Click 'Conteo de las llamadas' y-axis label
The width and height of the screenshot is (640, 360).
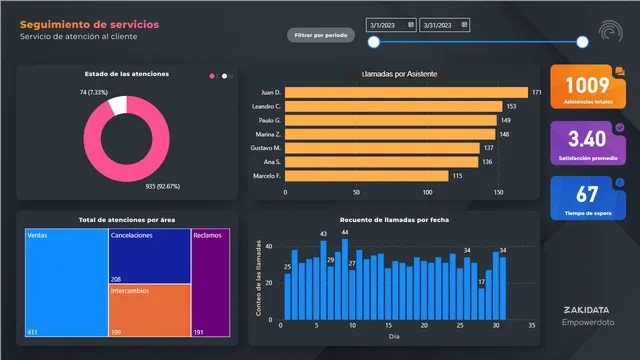tap(258, 278)
